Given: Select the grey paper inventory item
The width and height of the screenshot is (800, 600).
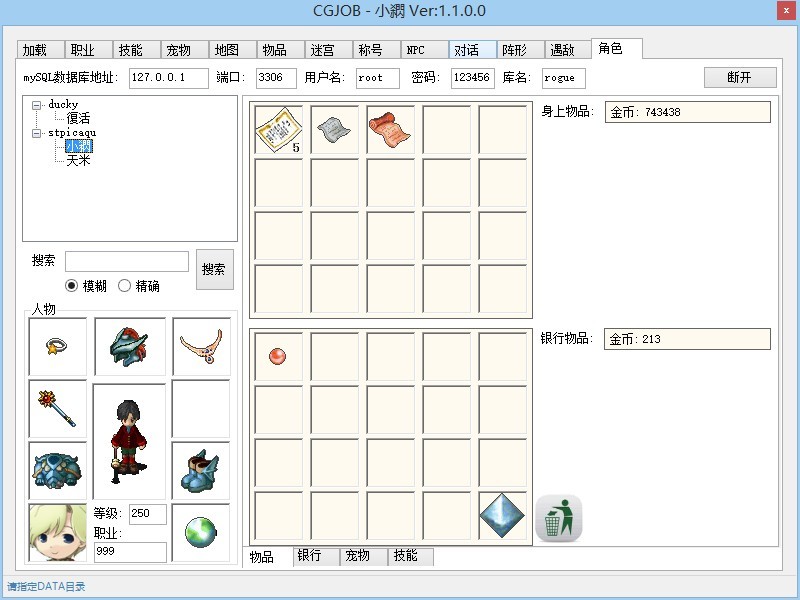Looking at the screenshot, I should (x=334, y=129).
